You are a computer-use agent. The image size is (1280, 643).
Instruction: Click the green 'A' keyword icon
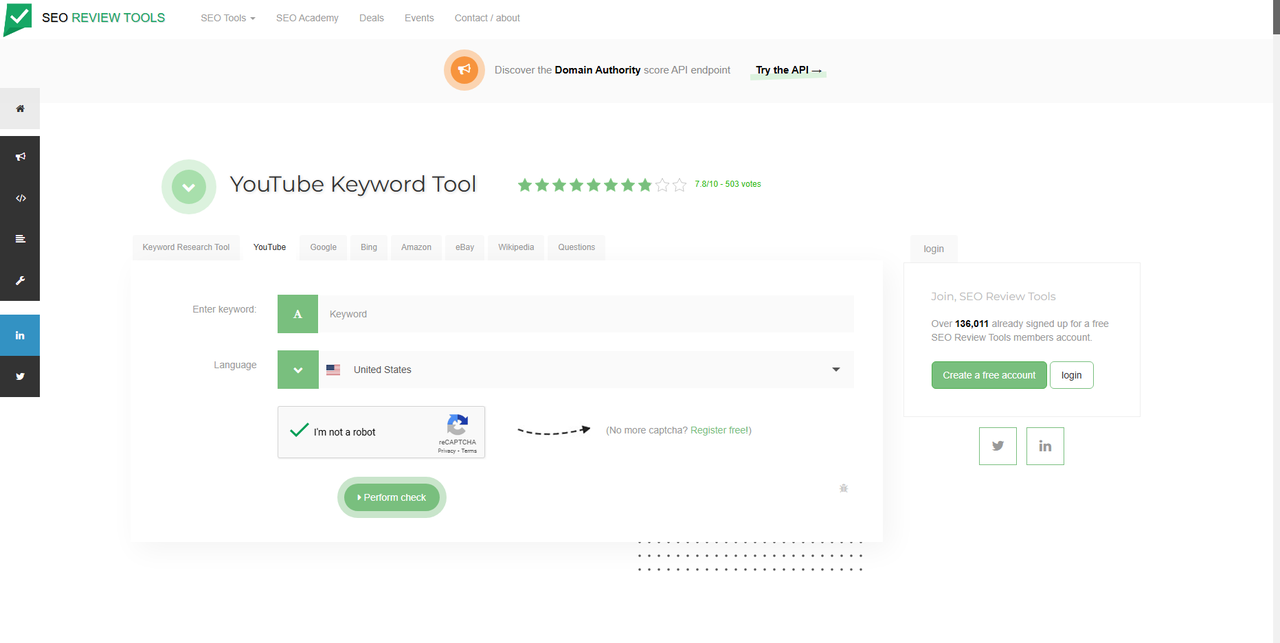click(x=297, y=314)
